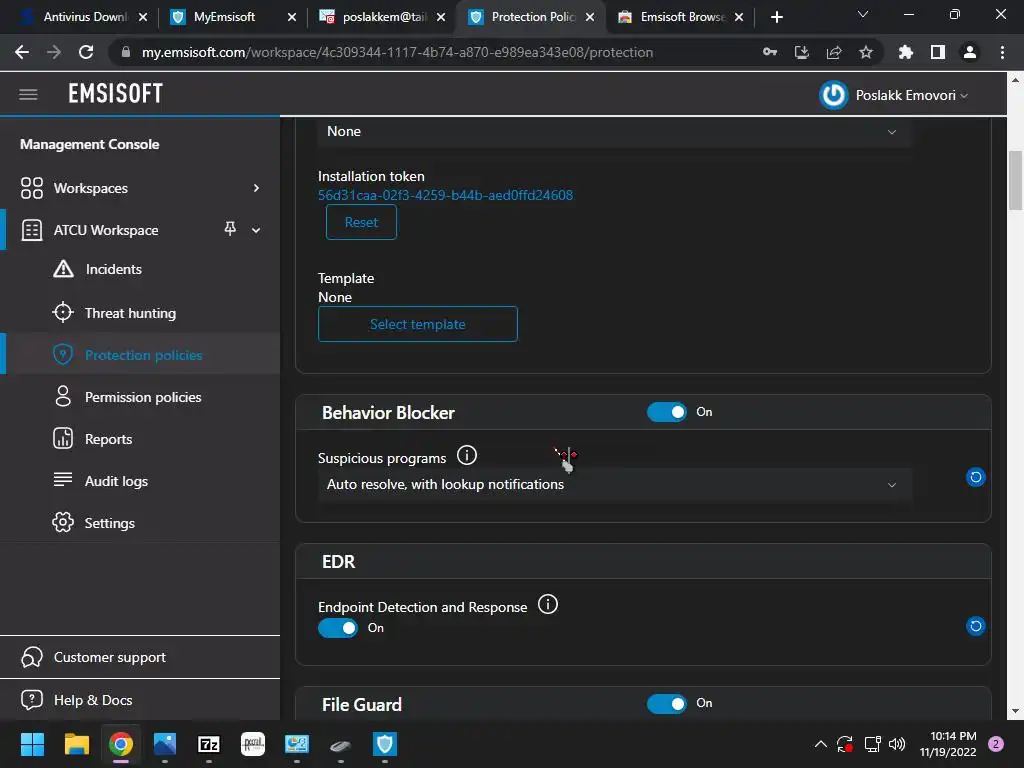This screenshot has height=768, width=1024.
Task: Click the Settings gear icon in the sidebar
Action: [63, 522]
